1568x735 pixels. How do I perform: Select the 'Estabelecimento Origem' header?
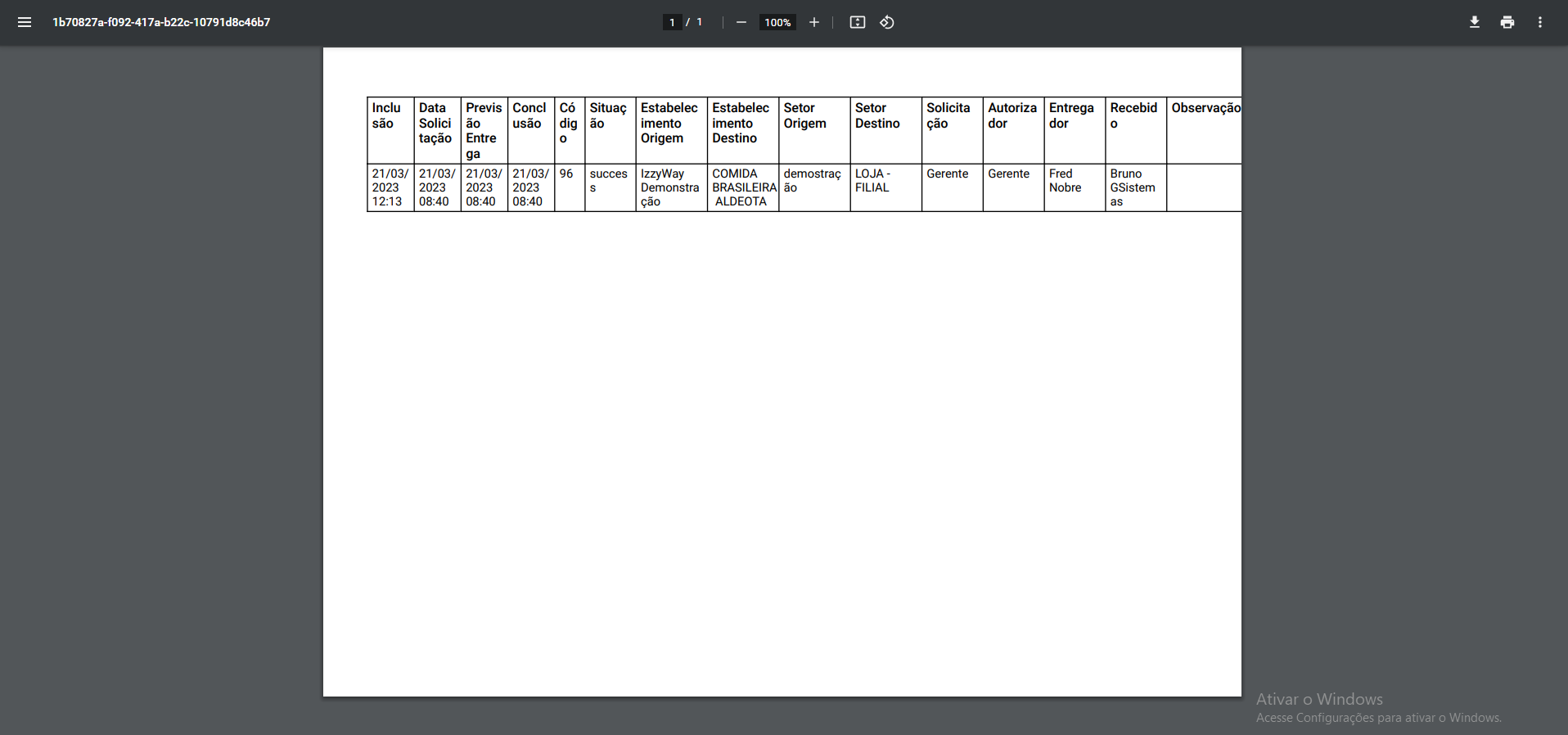coord(671,130)
